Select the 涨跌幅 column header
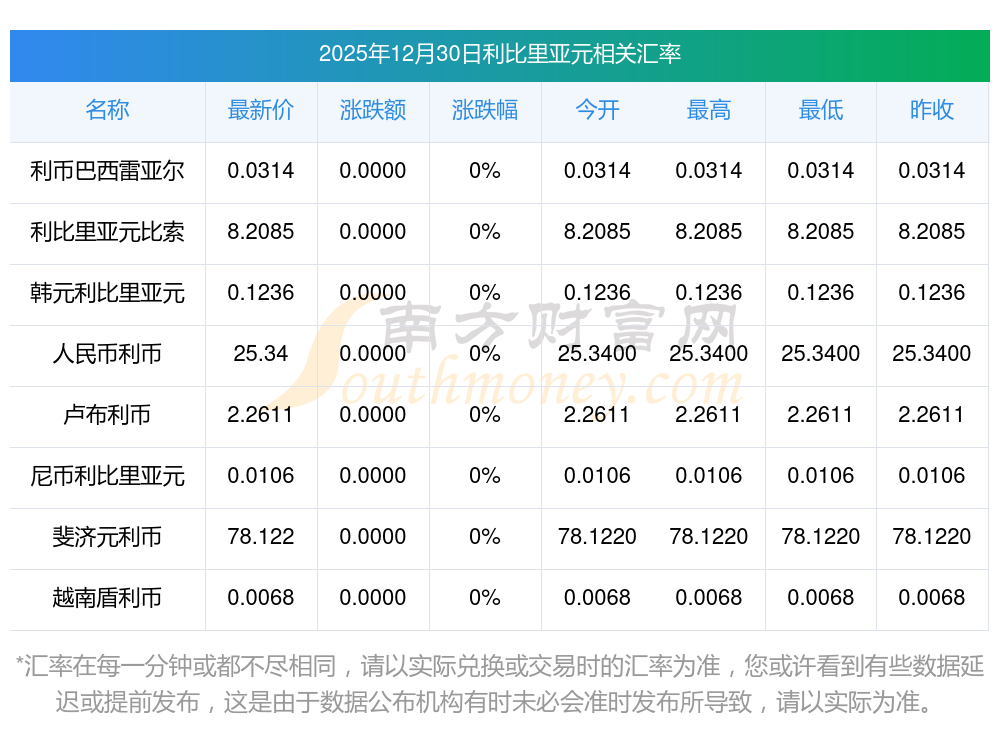1000x733 pixels. point(485,110)
